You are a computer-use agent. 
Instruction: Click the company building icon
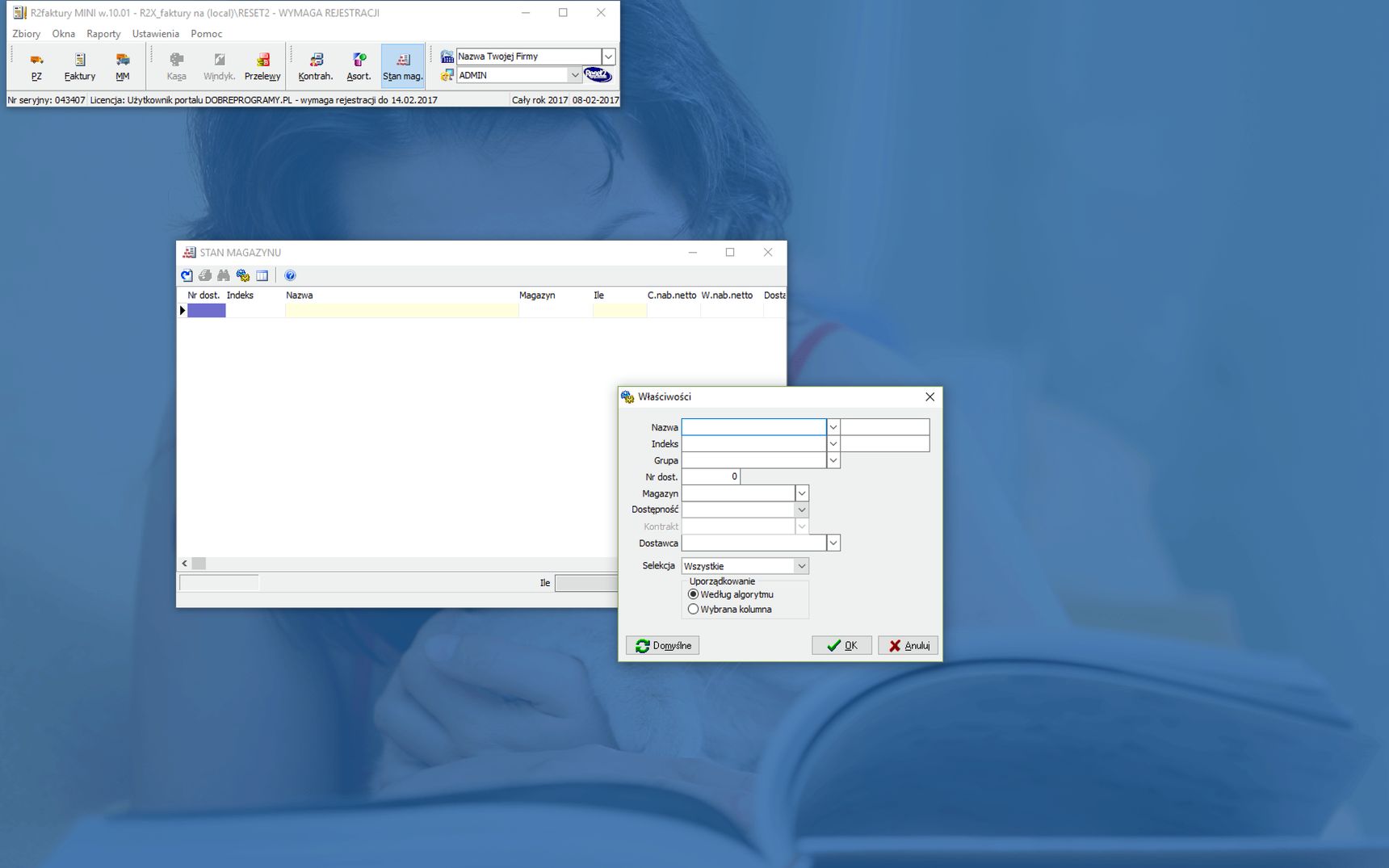[x=447, y=56]
